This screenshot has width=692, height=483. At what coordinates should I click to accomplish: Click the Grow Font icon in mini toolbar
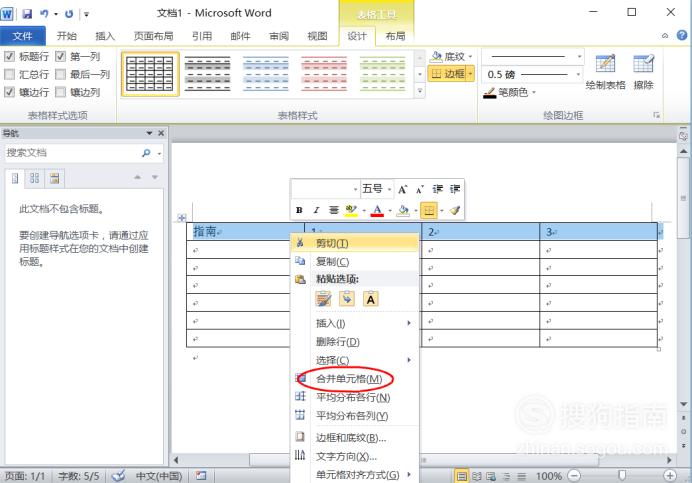coord(402,189)
